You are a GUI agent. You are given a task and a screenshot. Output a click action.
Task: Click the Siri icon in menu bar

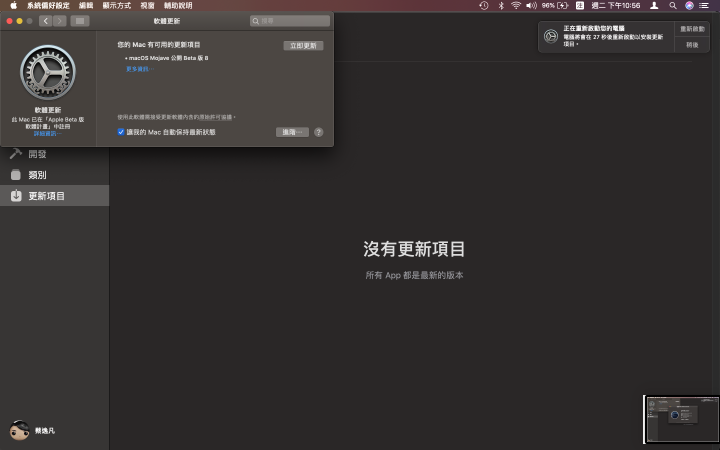click(689, 6)
